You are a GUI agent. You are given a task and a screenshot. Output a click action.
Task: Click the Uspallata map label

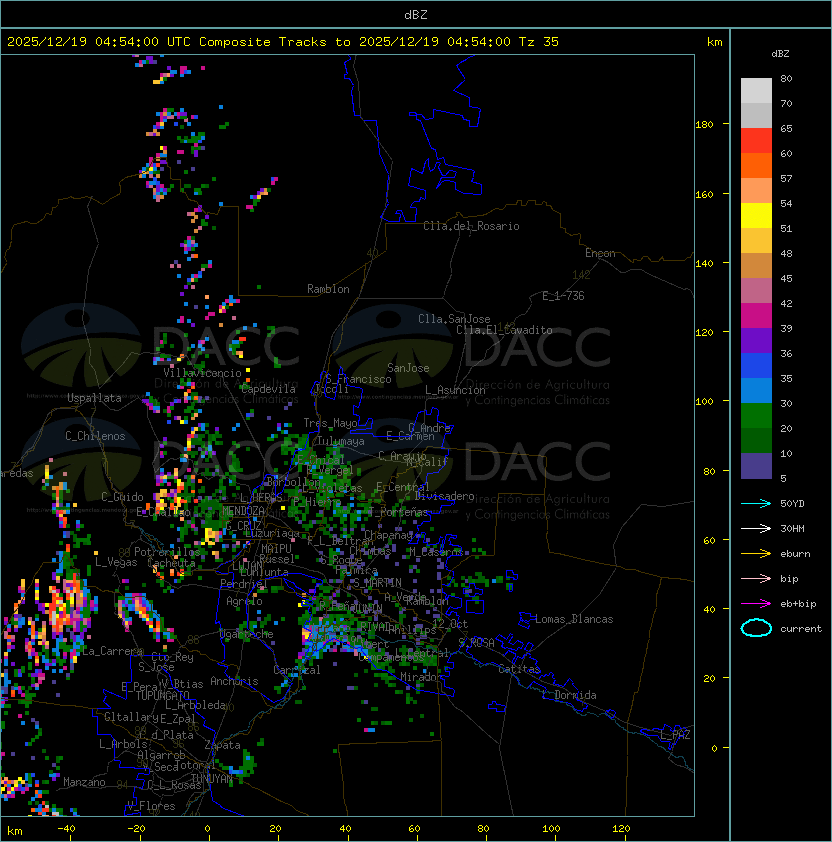[94, 398]
